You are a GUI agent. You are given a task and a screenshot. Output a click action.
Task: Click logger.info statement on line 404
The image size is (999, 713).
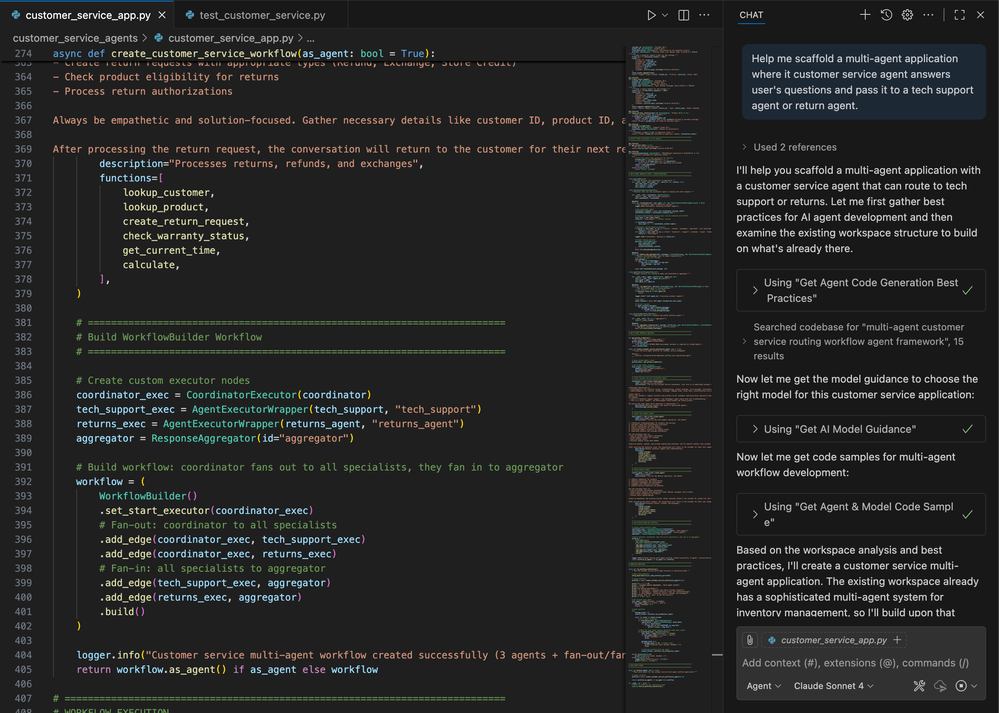point(350,655)
